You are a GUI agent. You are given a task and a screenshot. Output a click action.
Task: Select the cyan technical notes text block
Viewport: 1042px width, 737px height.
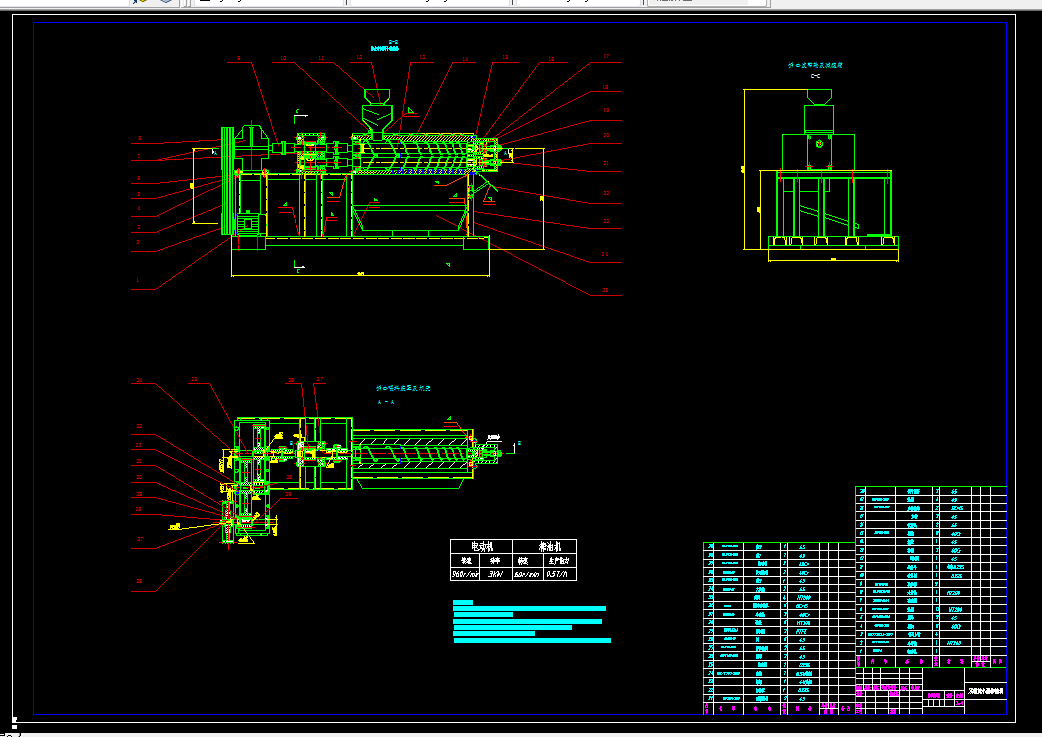[532, 622]
